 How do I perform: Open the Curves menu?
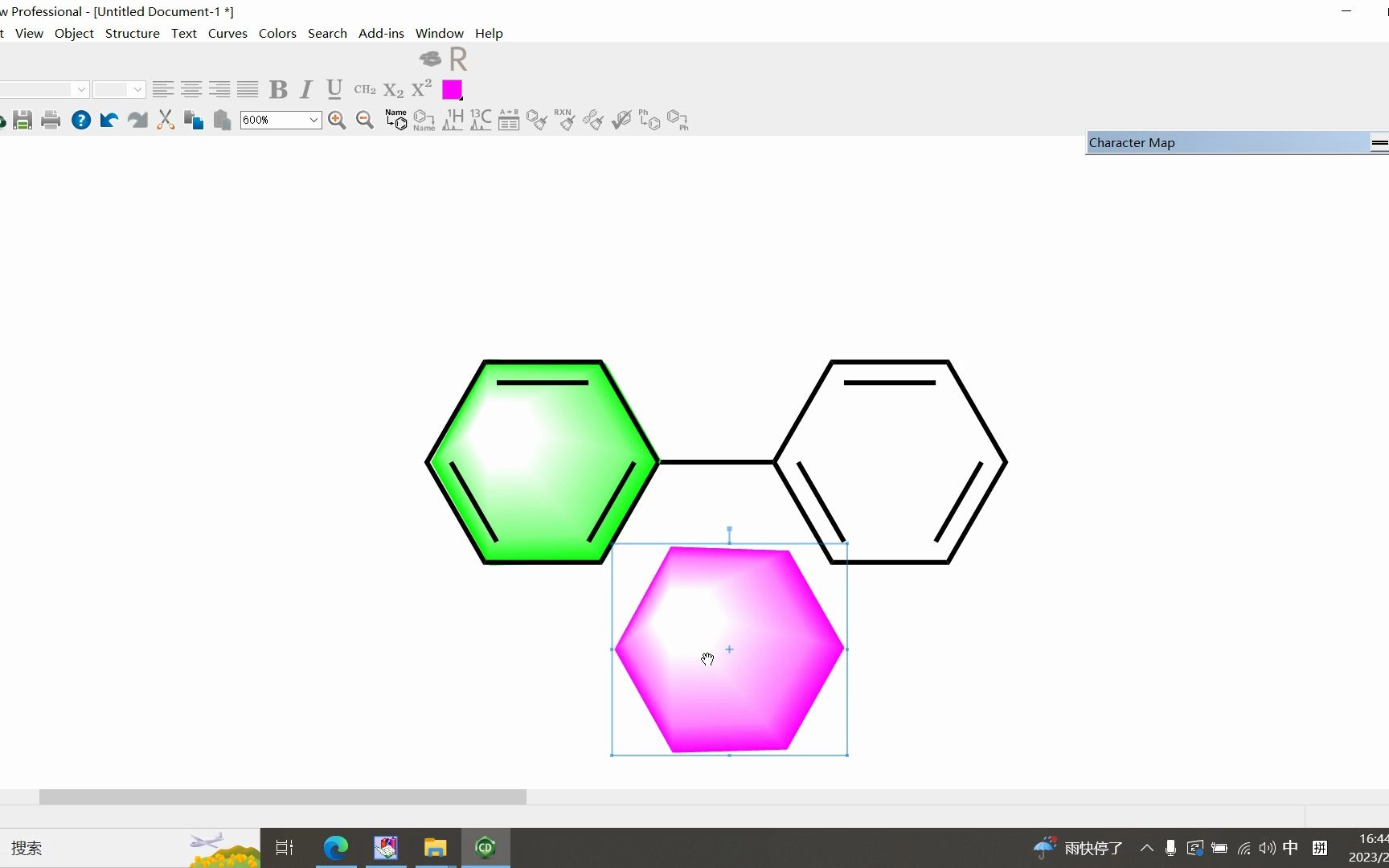coord(227,33)
